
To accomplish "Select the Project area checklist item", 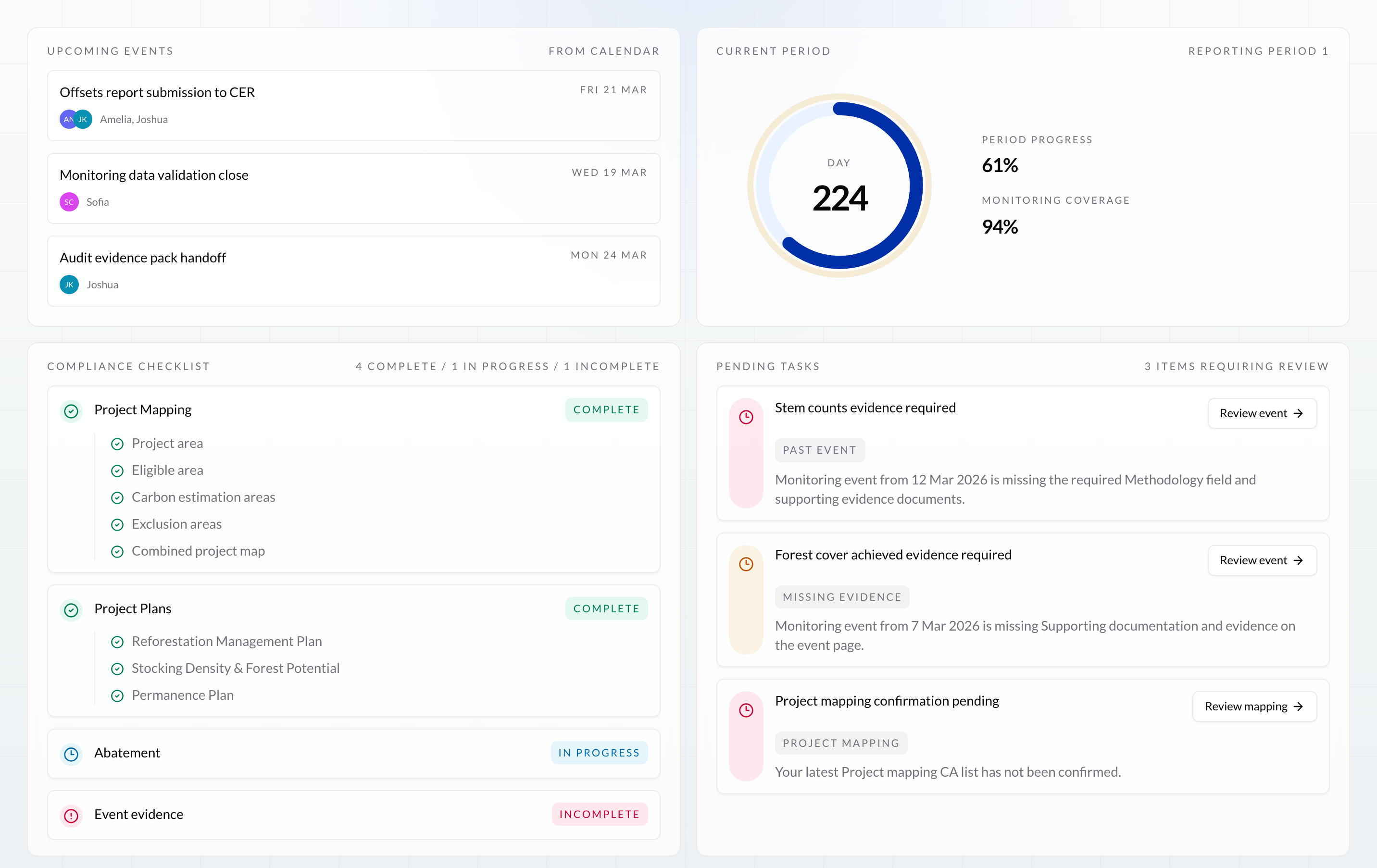I will [167, 444].
